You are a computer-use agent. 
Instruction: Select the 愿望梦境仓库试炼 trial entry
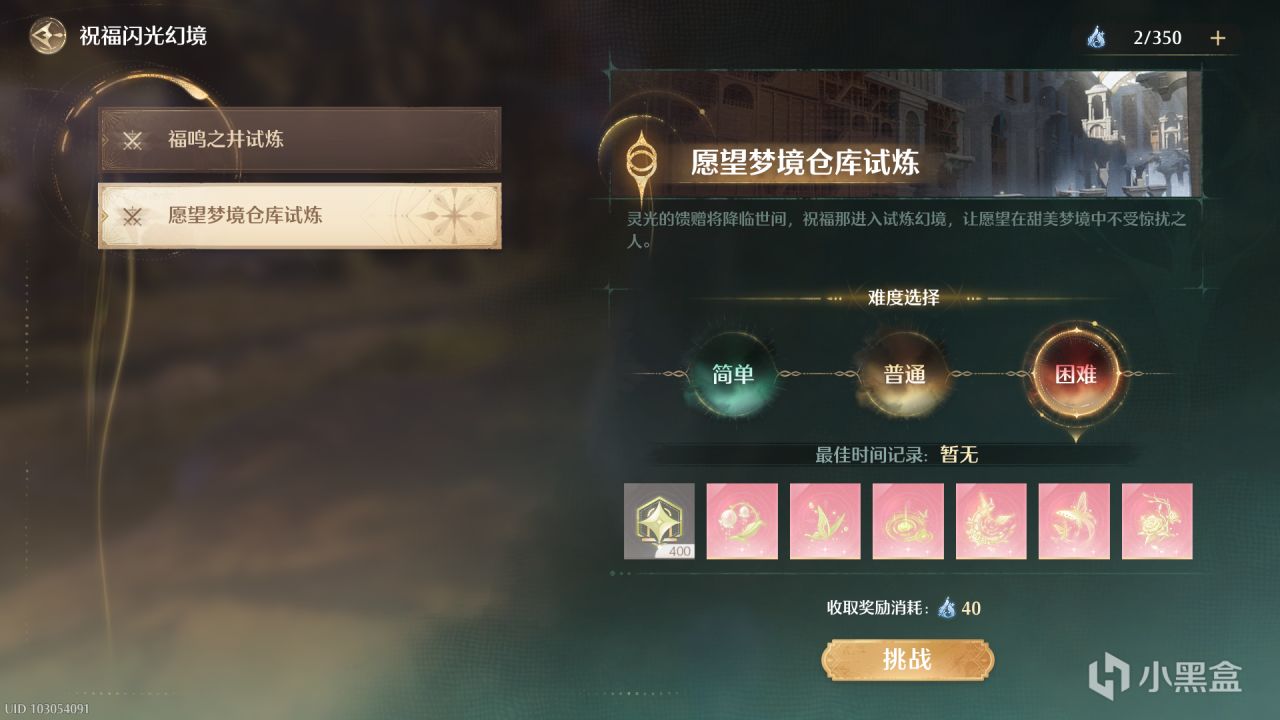(300, 216)
